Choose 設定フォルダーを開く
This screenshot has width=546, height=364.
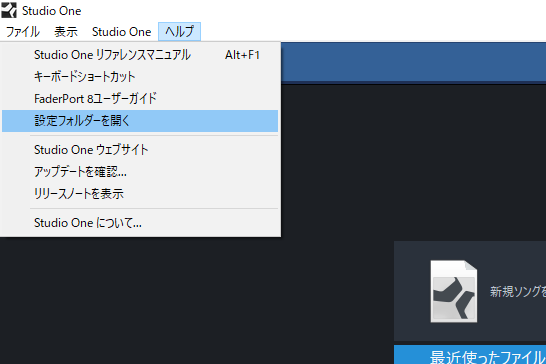[x=140, y=121]
